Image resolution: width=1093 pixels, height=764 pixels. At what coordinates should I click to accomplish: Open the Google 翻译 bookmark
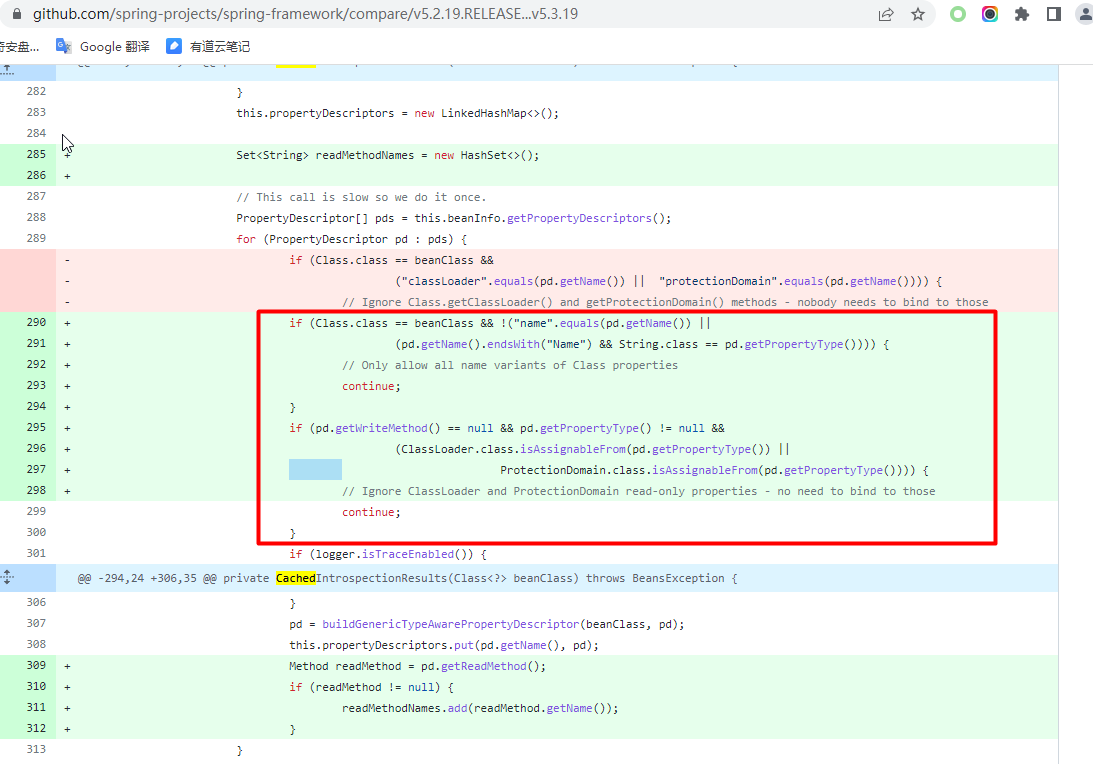(x=102, y=46)
